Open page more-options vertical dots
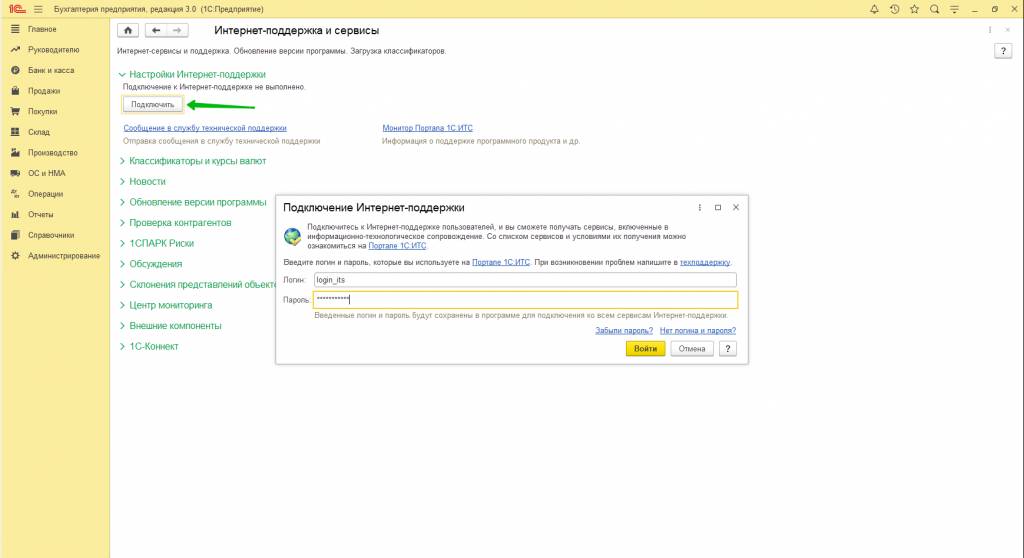 (990, 30)
